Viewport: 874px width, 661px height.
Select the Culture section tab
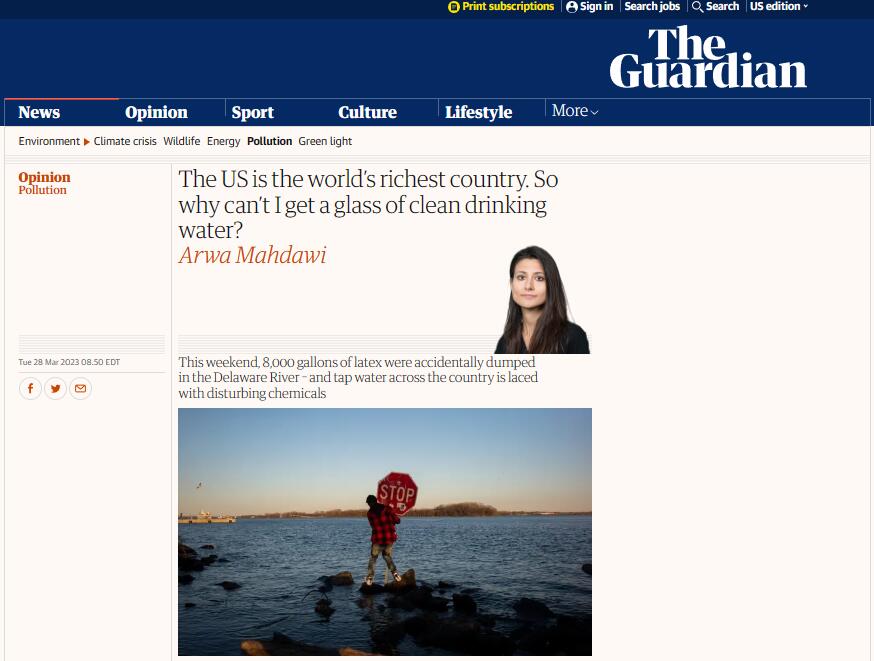(367, 112)
